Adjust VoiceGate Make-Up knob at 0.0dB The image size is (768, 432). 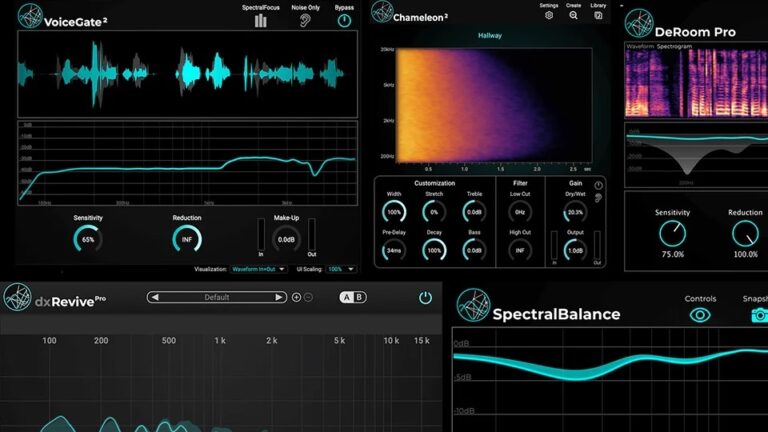[x=286, y=240]
